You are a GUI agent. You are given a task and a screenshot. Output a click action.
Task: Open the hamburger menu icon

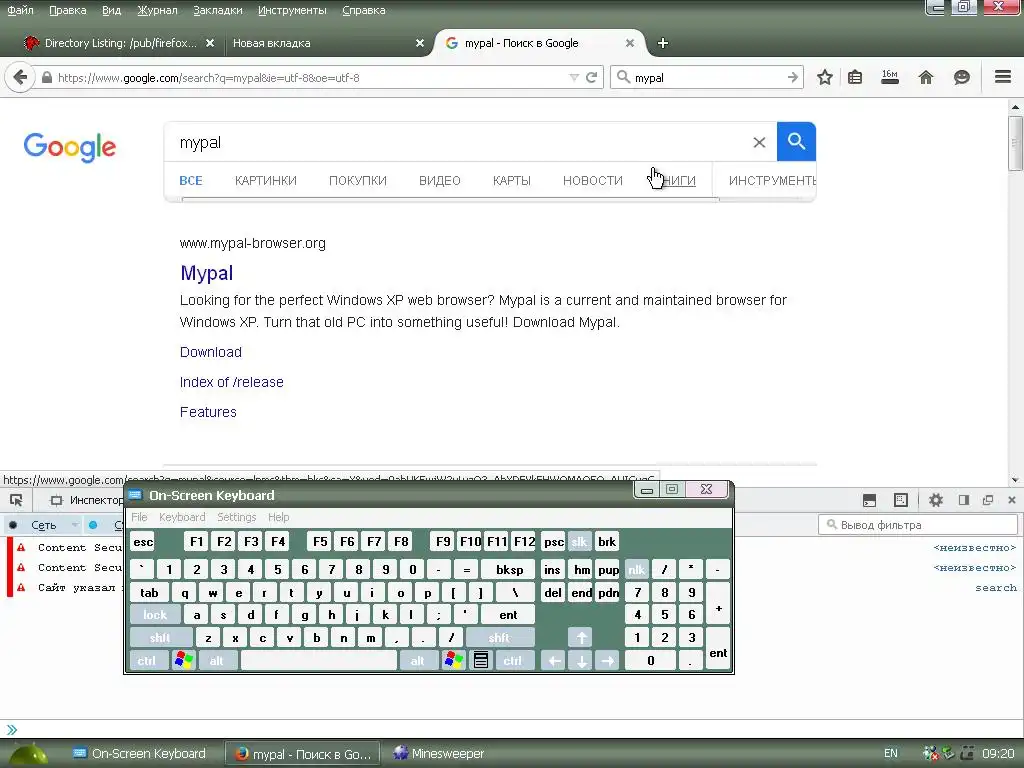(x=1003, y=77)
